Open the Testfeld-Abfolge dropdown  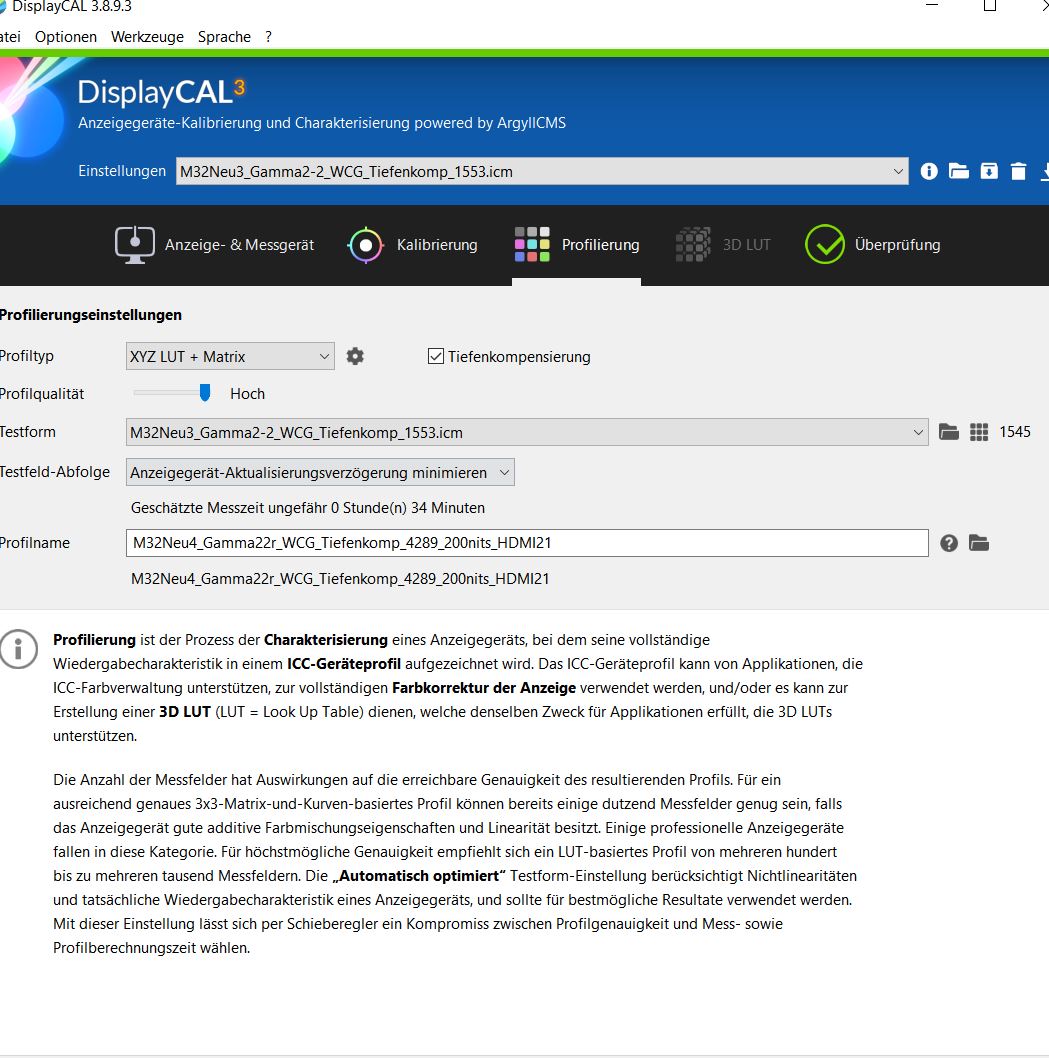point(320,472)
